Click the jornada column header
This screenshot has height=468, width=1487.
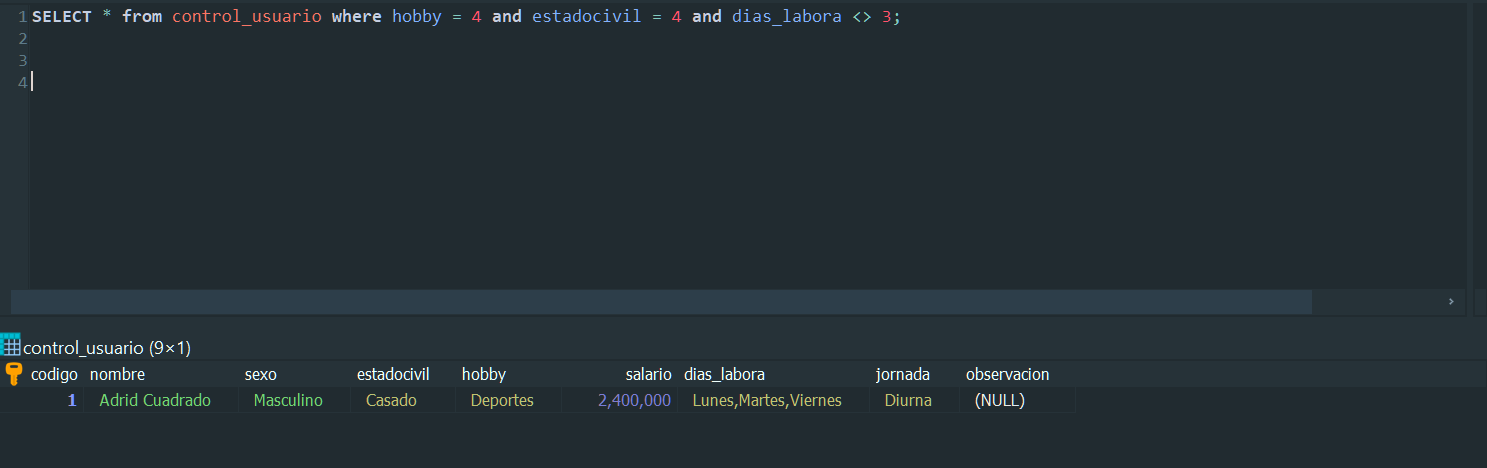click(903, 374)
